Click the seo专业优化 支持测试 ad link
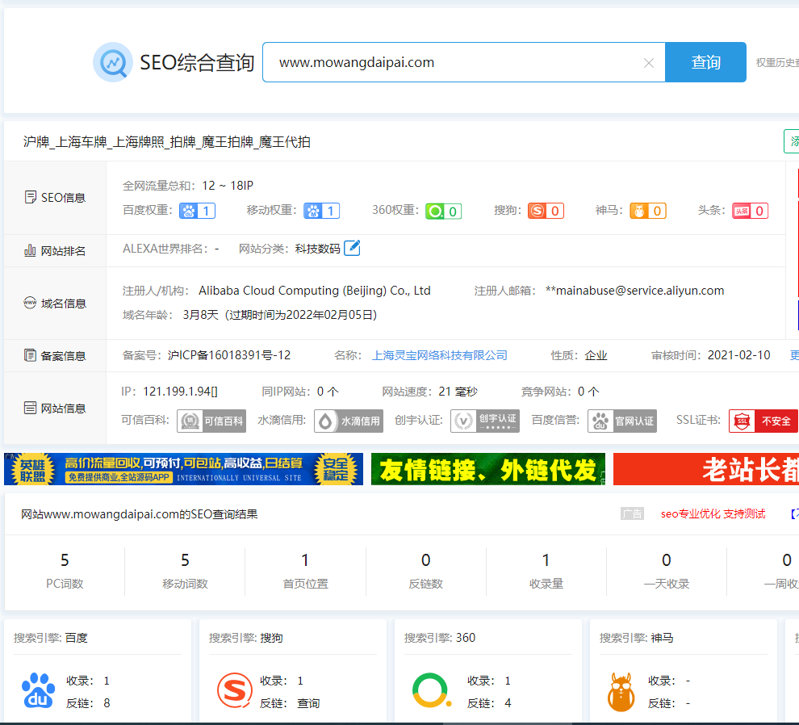 click(712, 514)
